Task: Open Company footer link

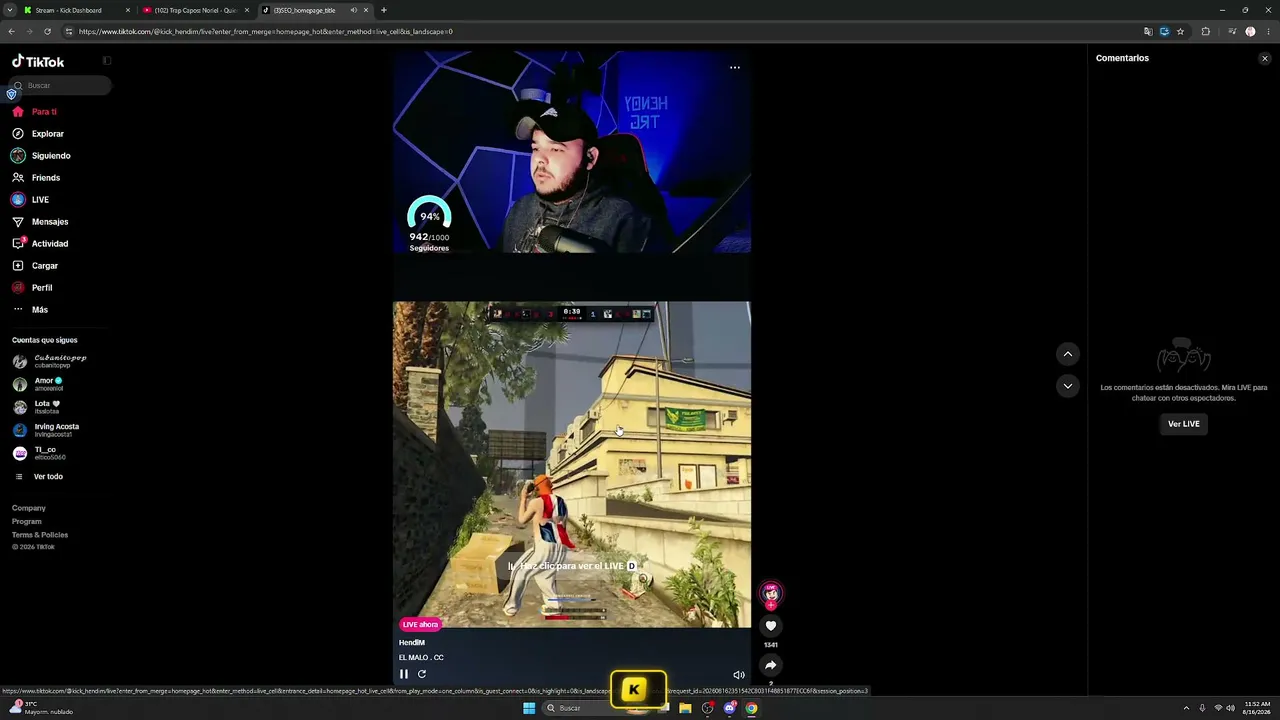Action: (x=29, y=508)
